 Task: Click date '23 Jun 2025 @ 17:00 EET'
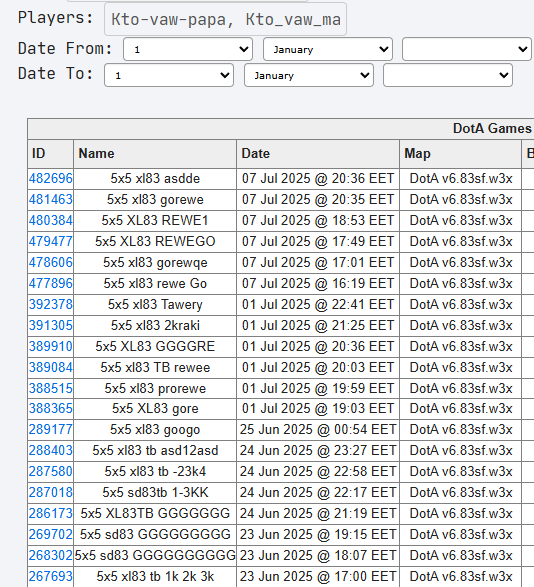click(318, 576)
